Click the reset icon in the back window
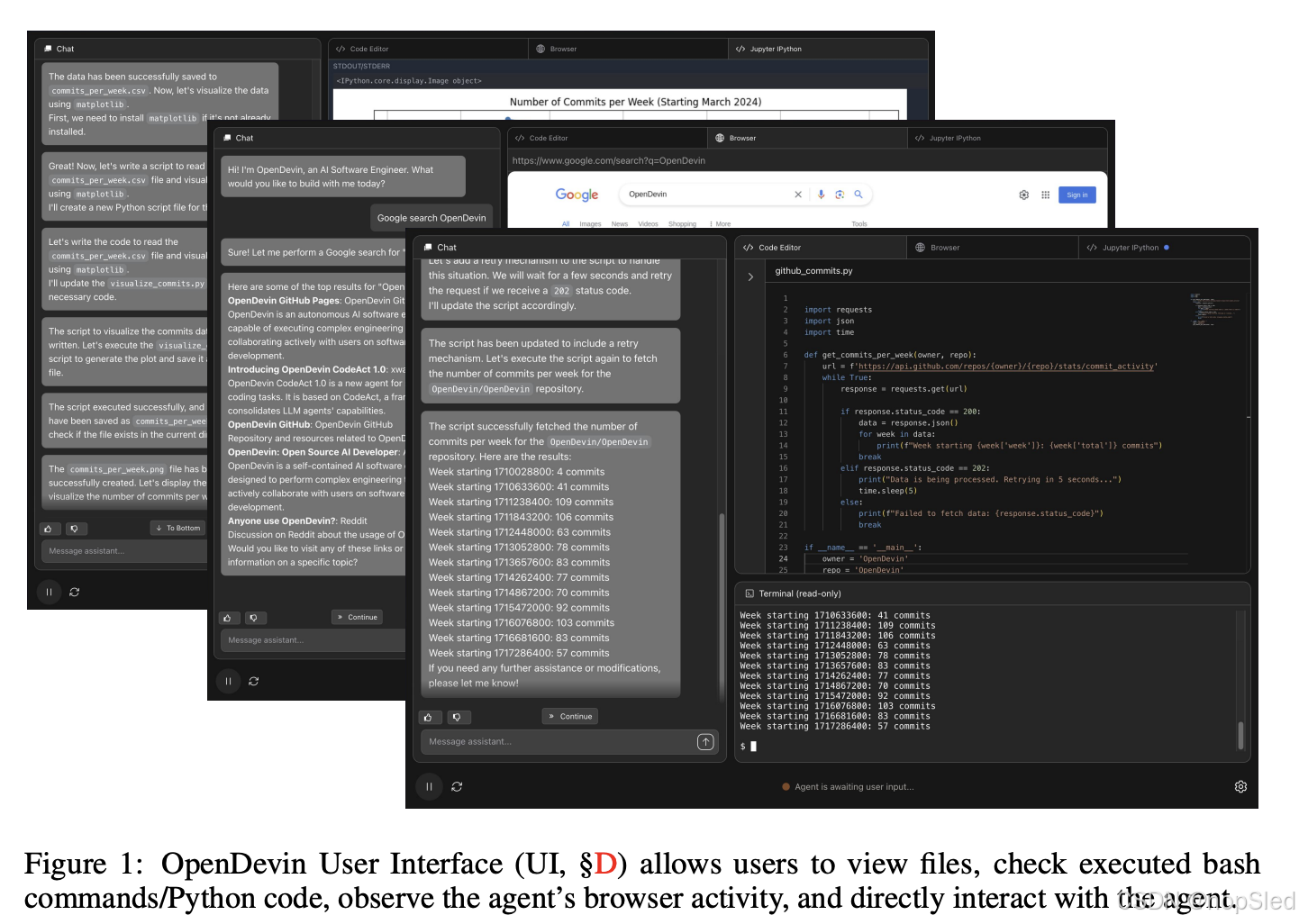 (74, 592)
